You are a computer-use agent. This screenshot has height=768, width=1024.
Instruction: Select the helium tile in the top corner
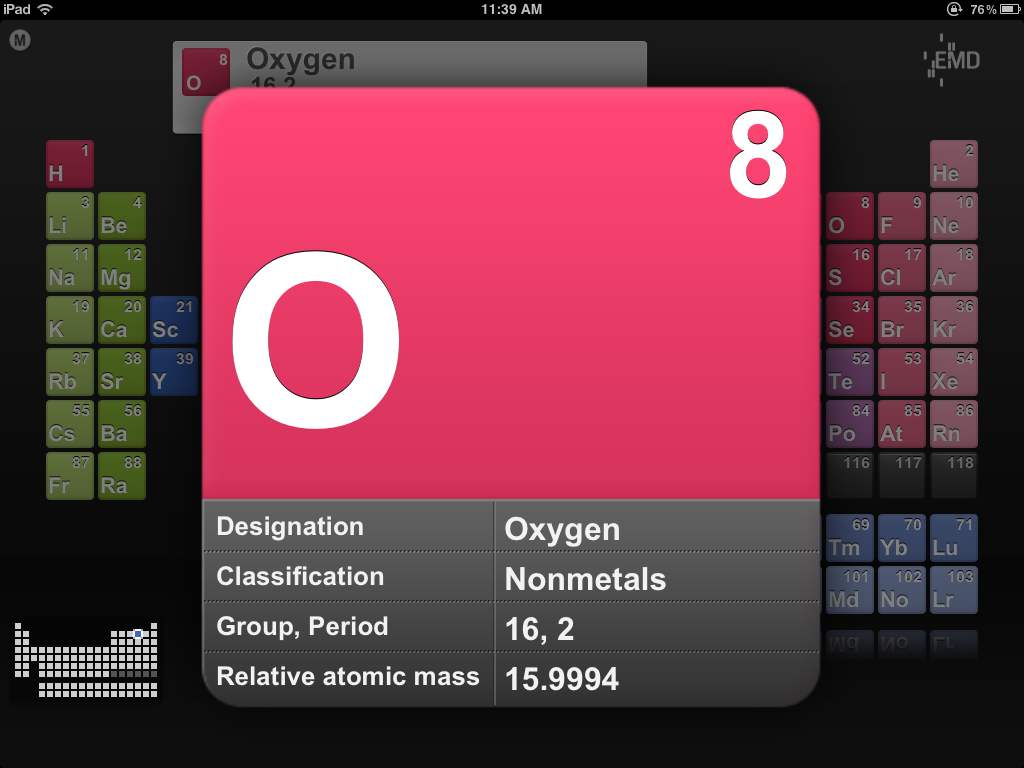pos(953,163)
